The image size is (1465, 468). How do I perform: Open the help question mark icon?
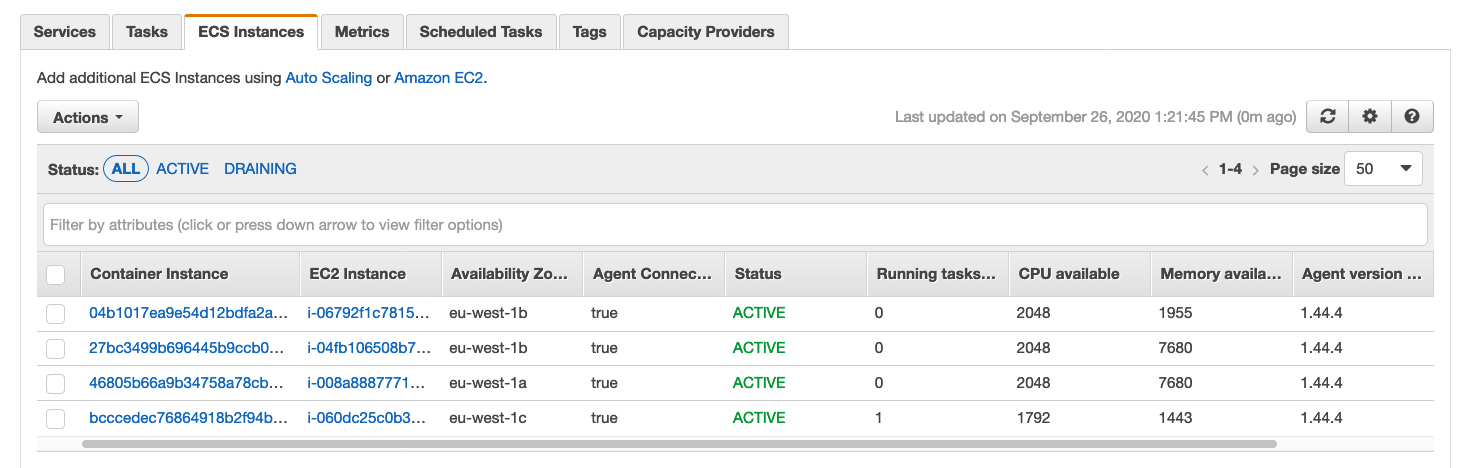tap(1412, 117)
